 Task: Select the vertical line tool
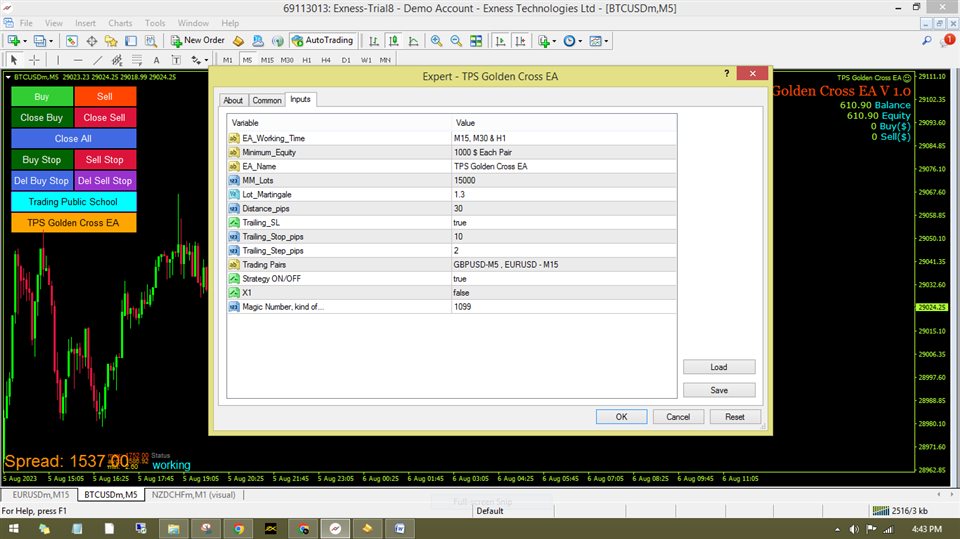point(58,60)
